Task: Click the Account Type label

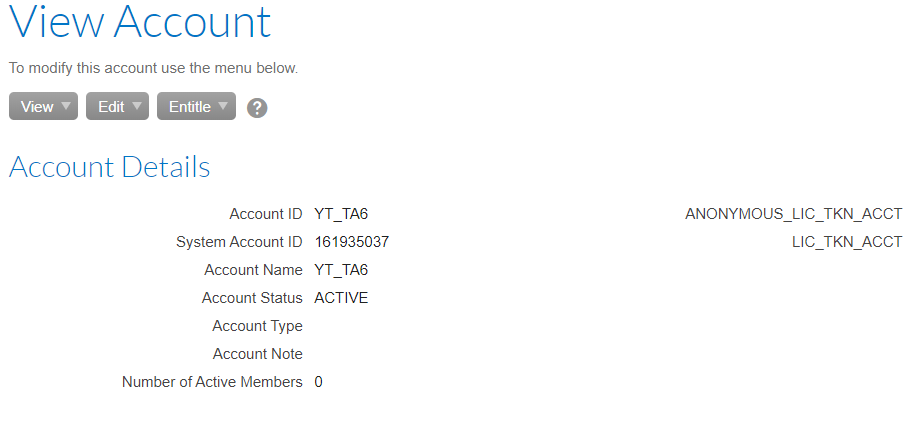Action: pyautogui.click(x=257, y=326)
